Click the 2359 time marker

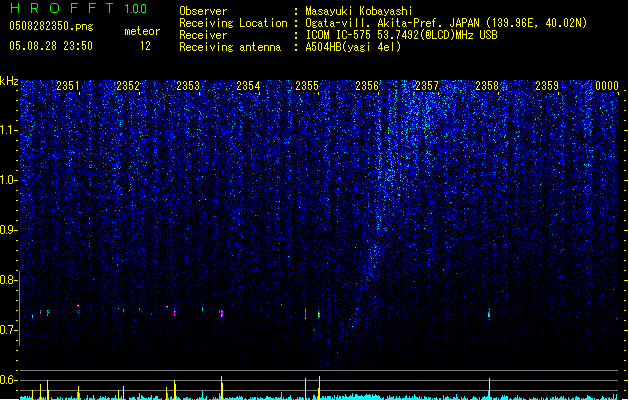(x=547, y=86)
